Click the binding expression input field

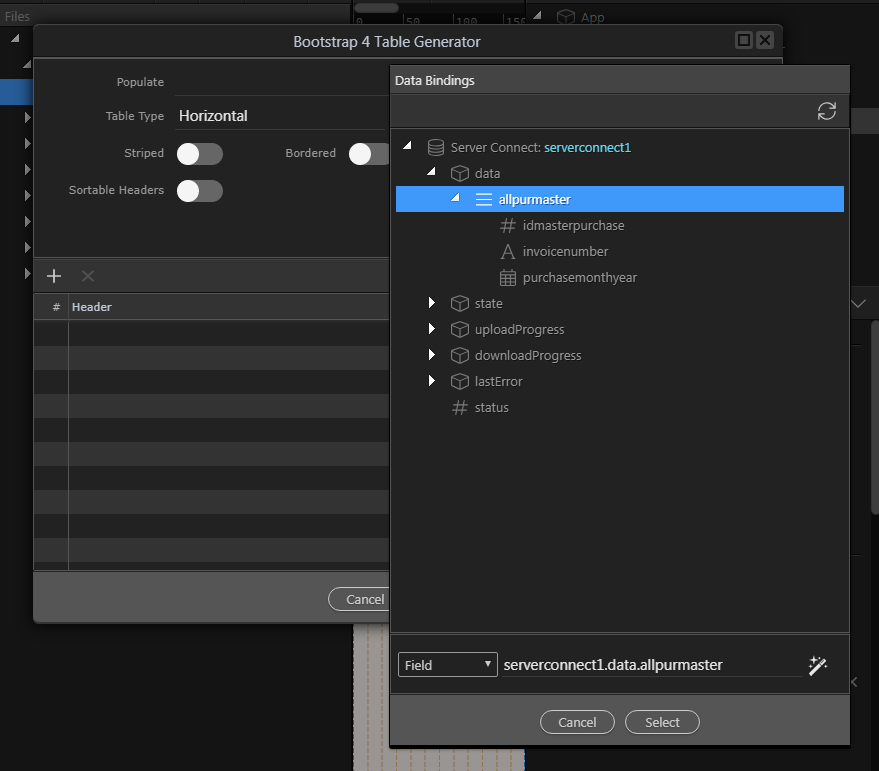(650, 665)
